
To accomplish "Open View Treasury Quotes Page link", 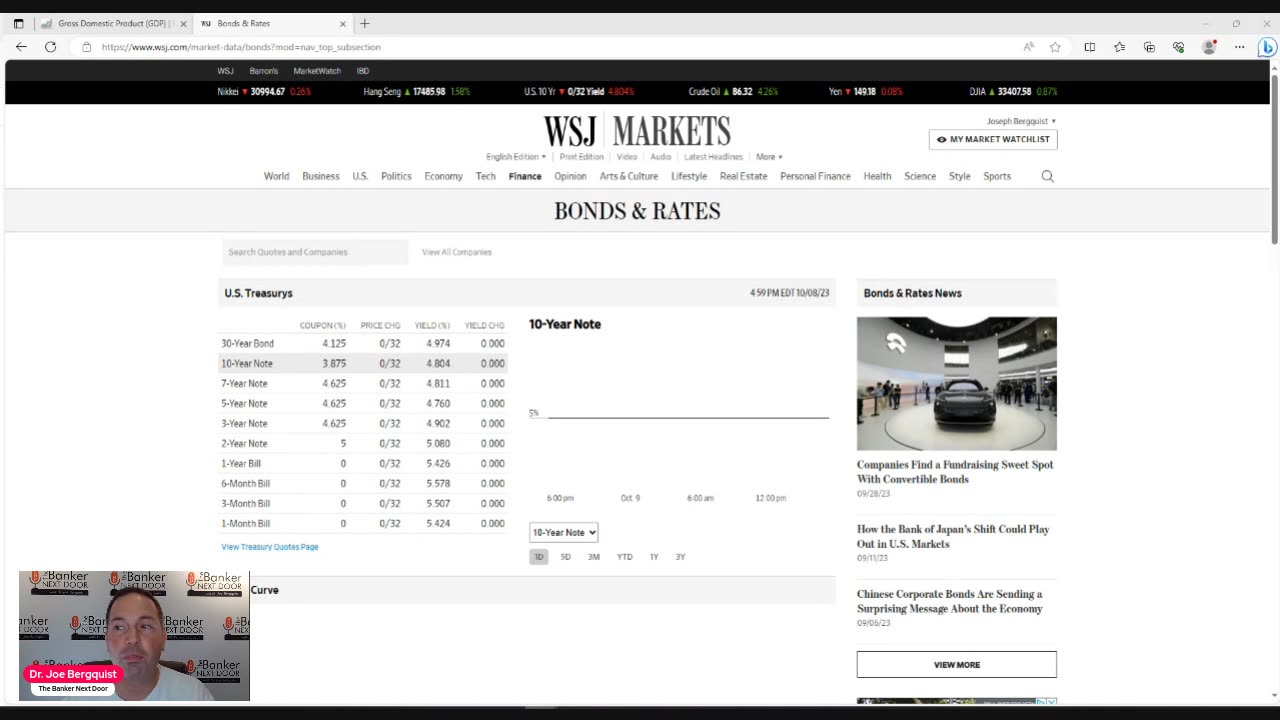I will point(270,547).
